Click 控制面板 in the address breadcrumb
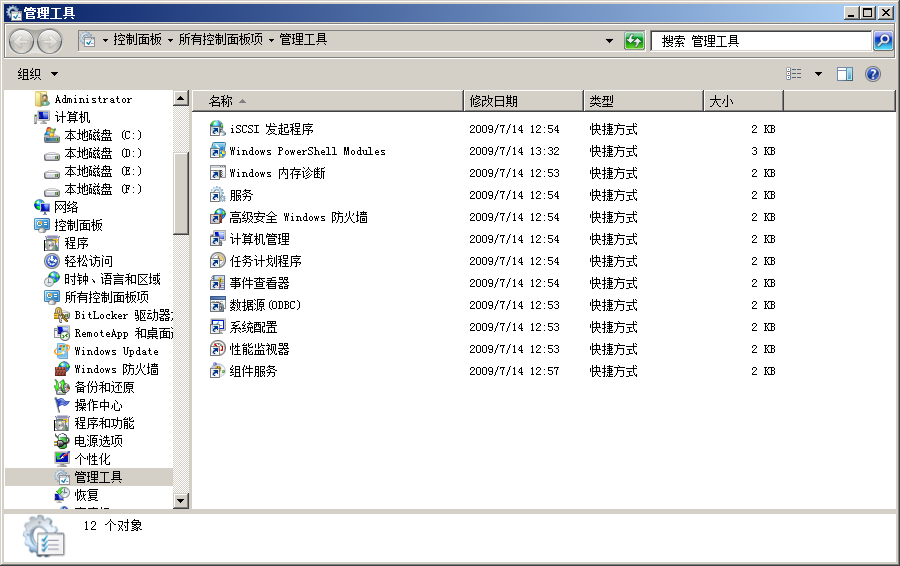900x566 pixels. pyautogui.click(x=137, y=40)
